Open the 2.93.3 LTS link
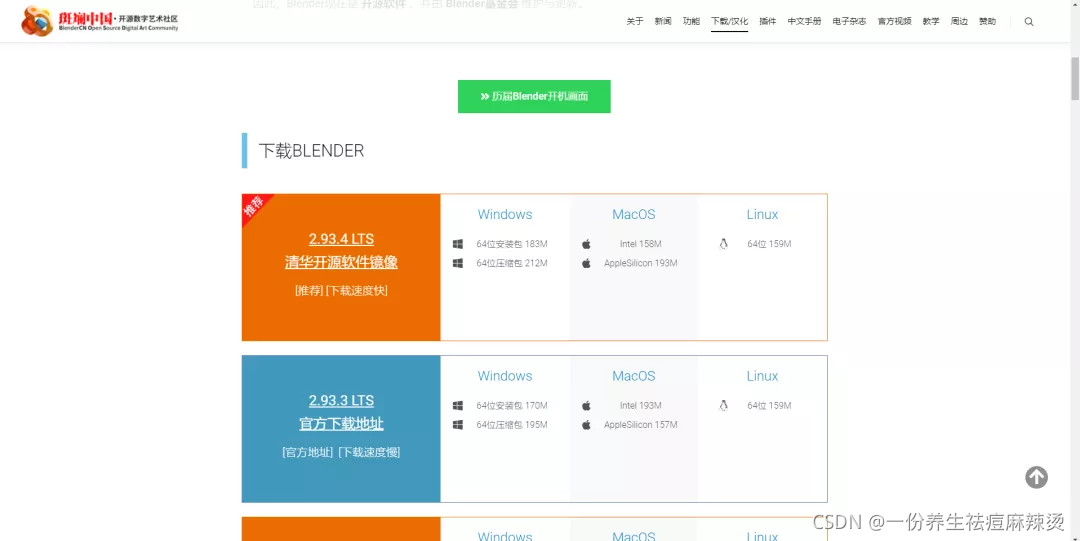This screenshot has width=1080, height=541. (341, 400)
